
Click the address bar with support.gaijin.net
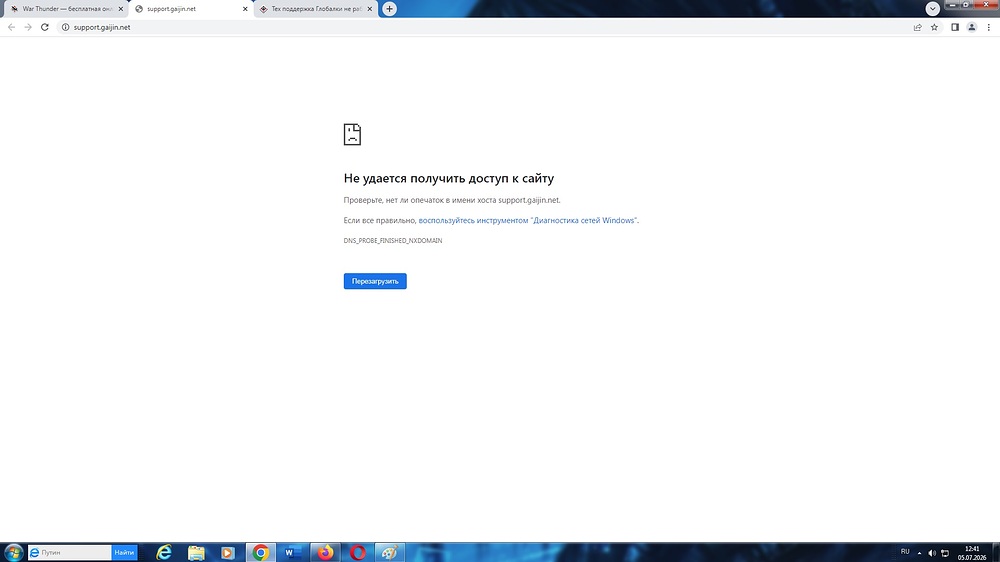pos(485,27)
